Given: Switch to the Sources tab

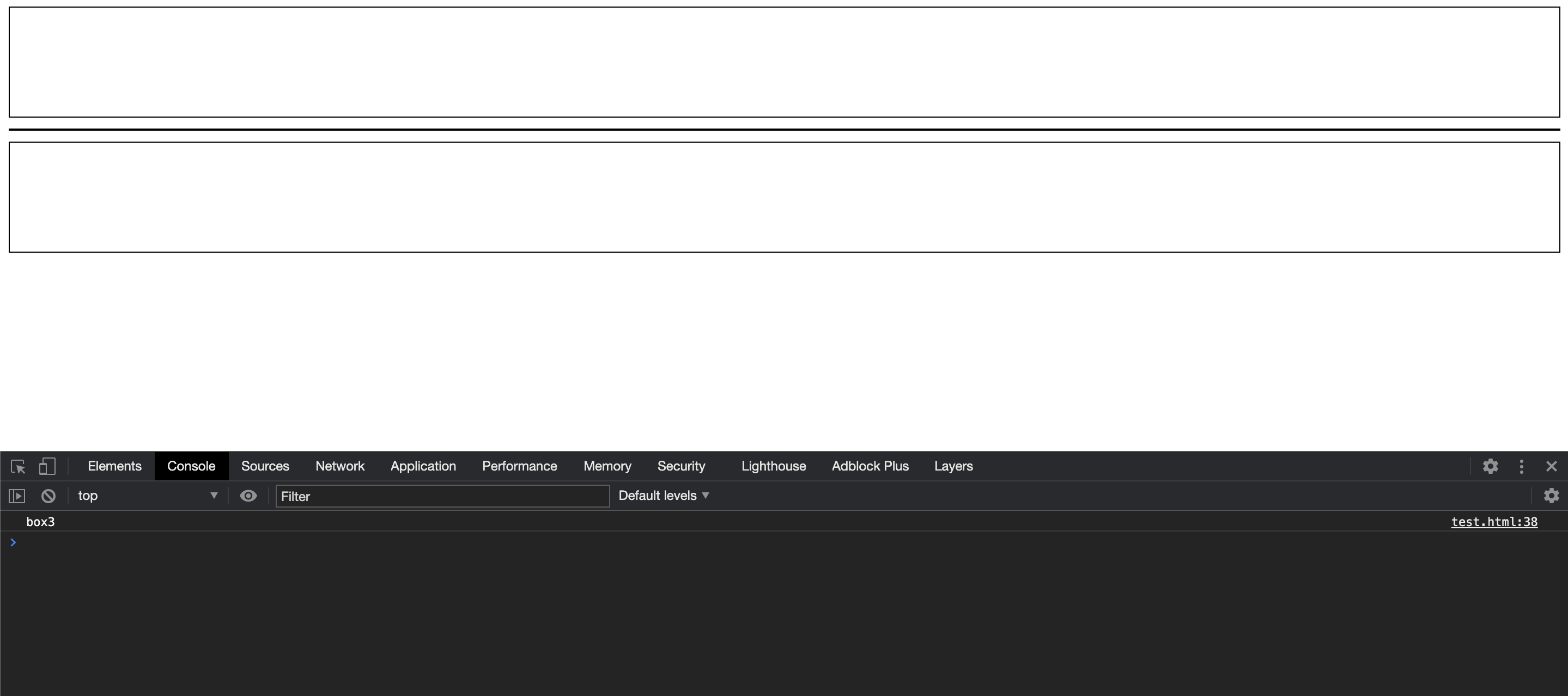Looking at the screenshot, I should pos(265,467).
